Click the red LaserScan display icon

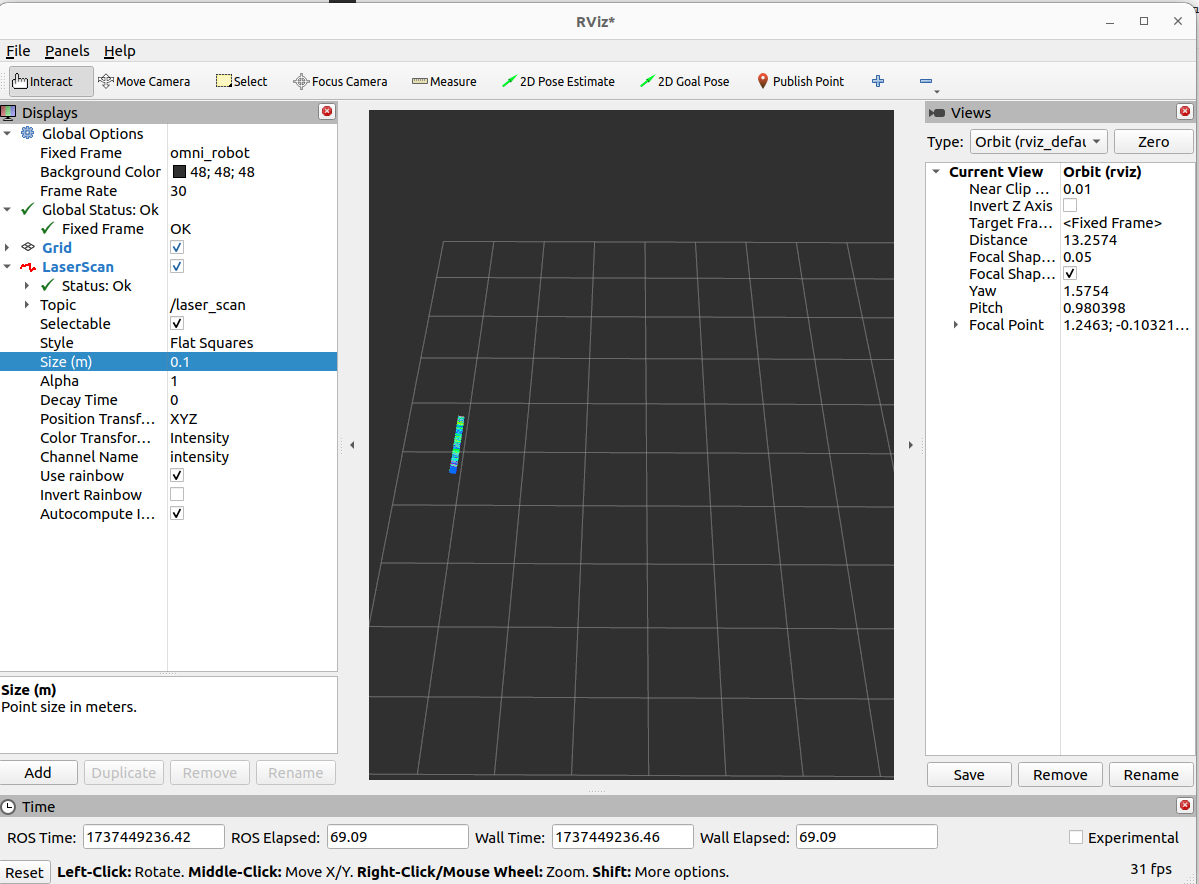(28, 267)
